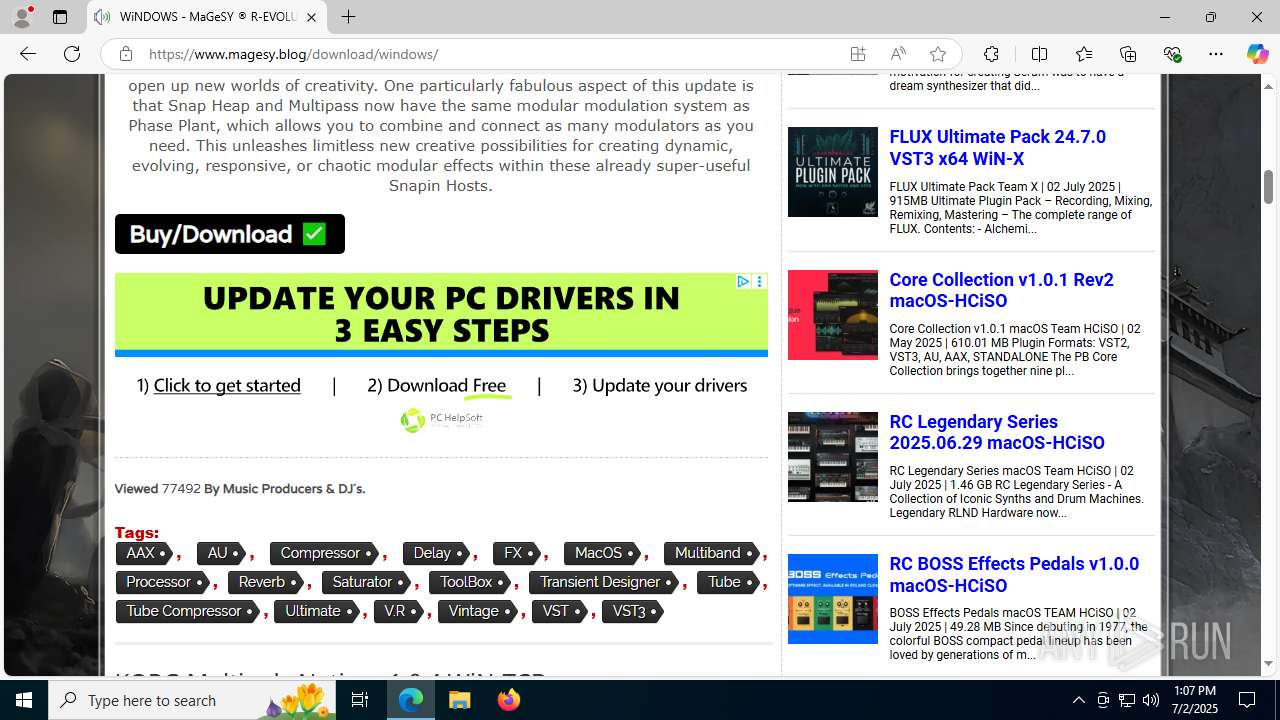Image resolution: width=1280 pixels, height=720 pixels.
Task: Open the ad options three-dot icon
Action: click(x=760, y=282)
